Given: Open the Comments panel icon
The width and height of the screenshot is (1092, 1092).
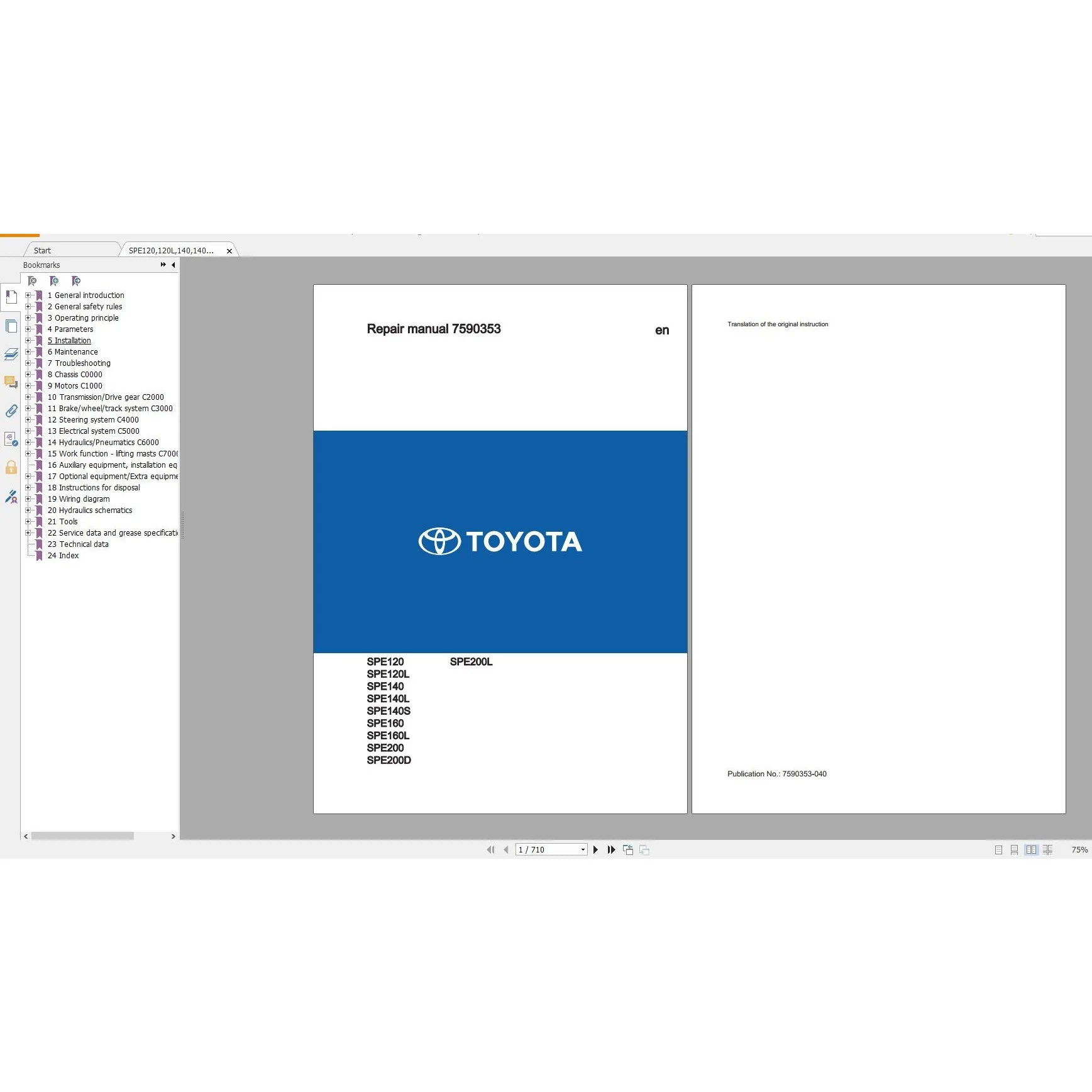Looking at the screenshot, I should (x=11, y=382).
